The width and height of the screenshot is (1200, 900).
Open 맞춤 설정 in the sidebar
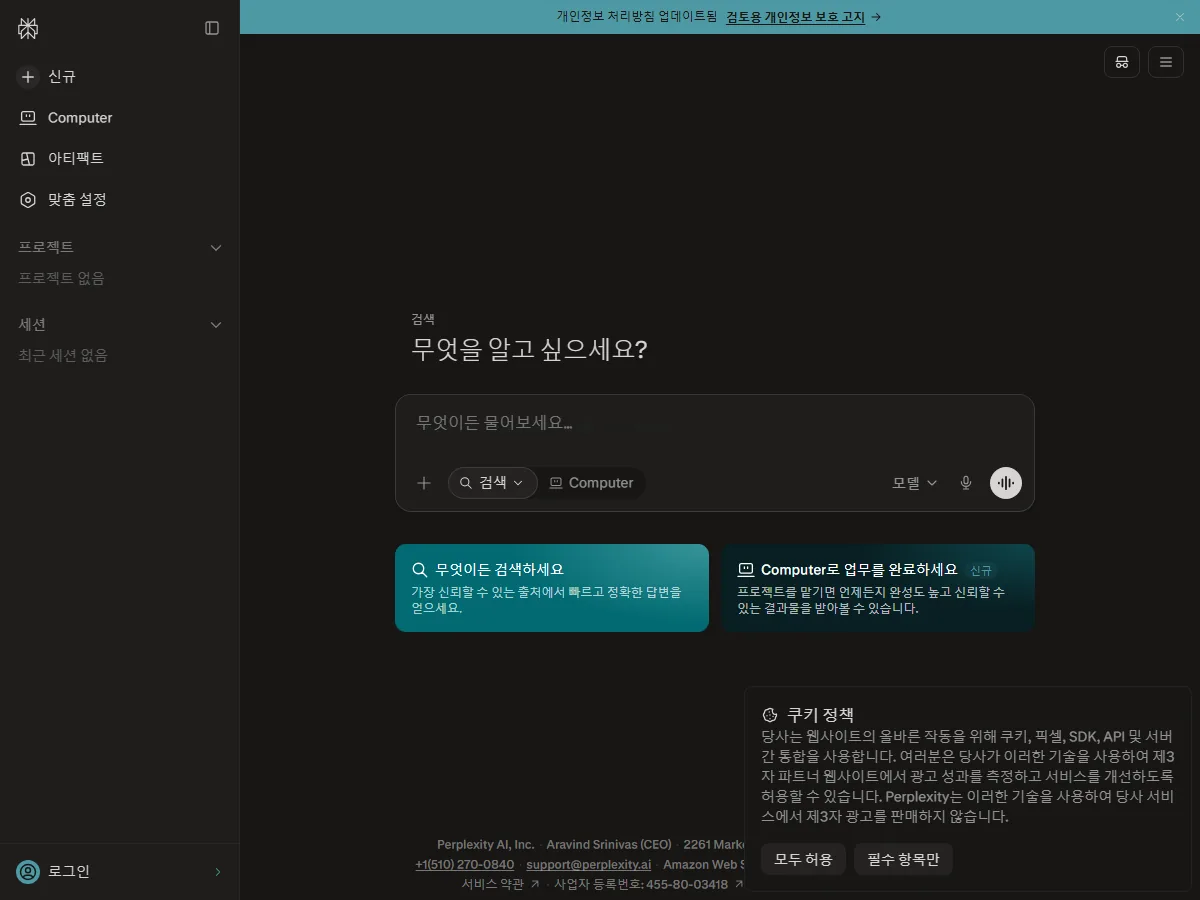tap(120, 199)
